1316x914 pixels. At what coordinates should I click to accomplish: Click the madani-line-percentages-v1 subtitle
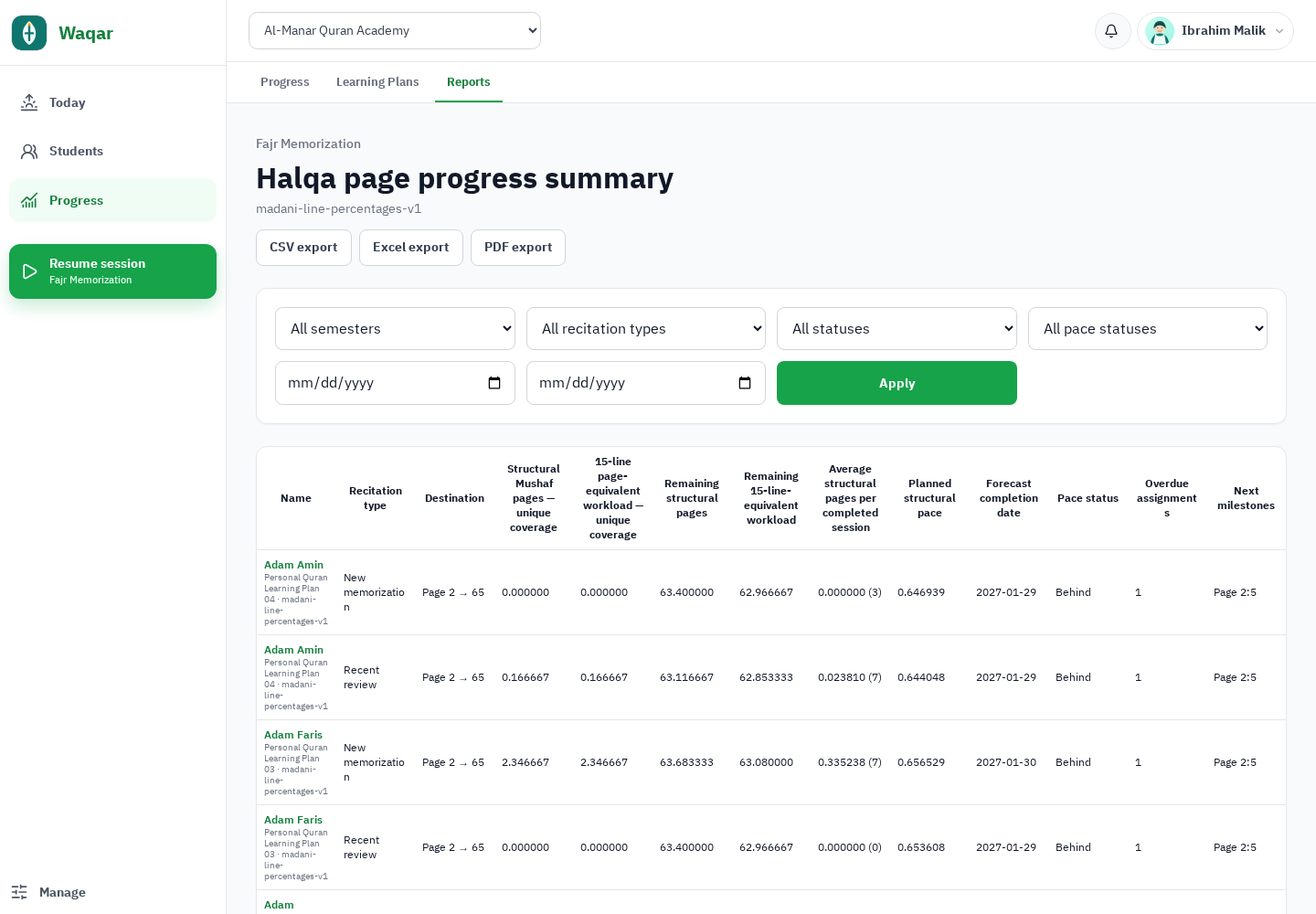pyautogui.click(x=338, y=208)
